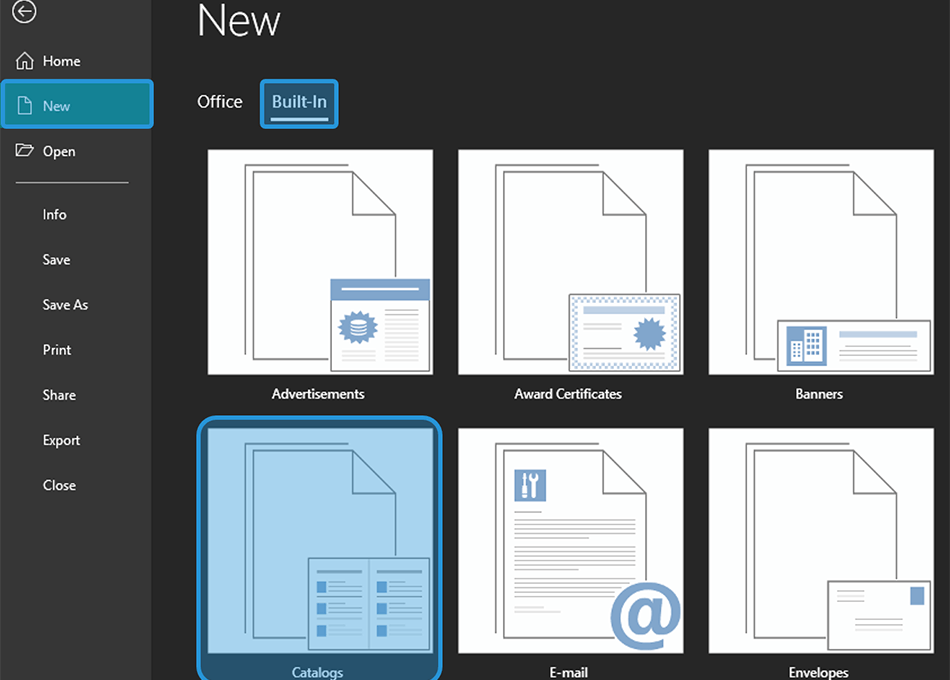The width and height of the screenshot is (950, 680).
Task: Click the Envelopes label text
Action: pyautogui.click(x=818, y=672)
